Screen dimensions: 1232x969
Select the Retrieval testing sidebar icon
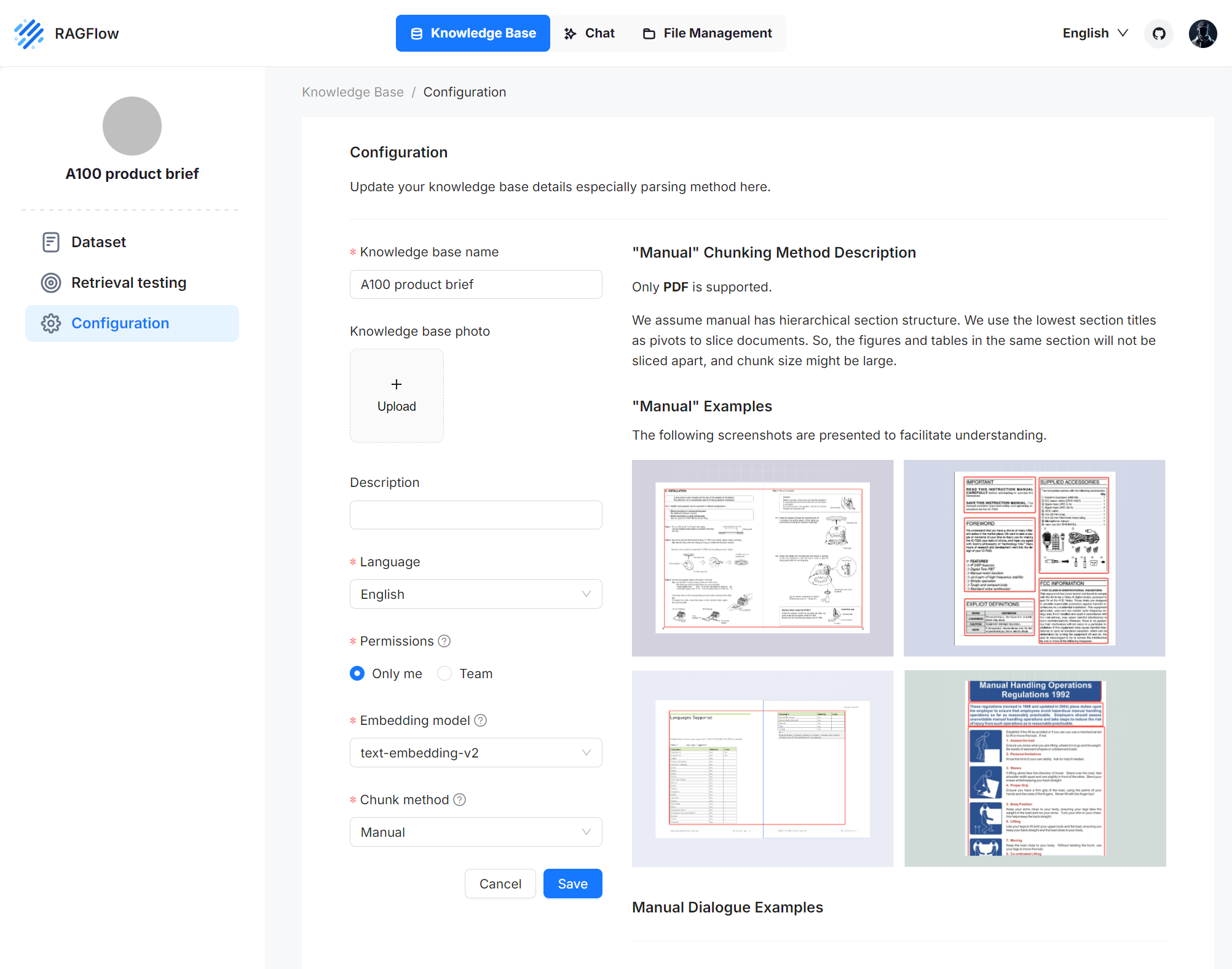click(52, 283)
